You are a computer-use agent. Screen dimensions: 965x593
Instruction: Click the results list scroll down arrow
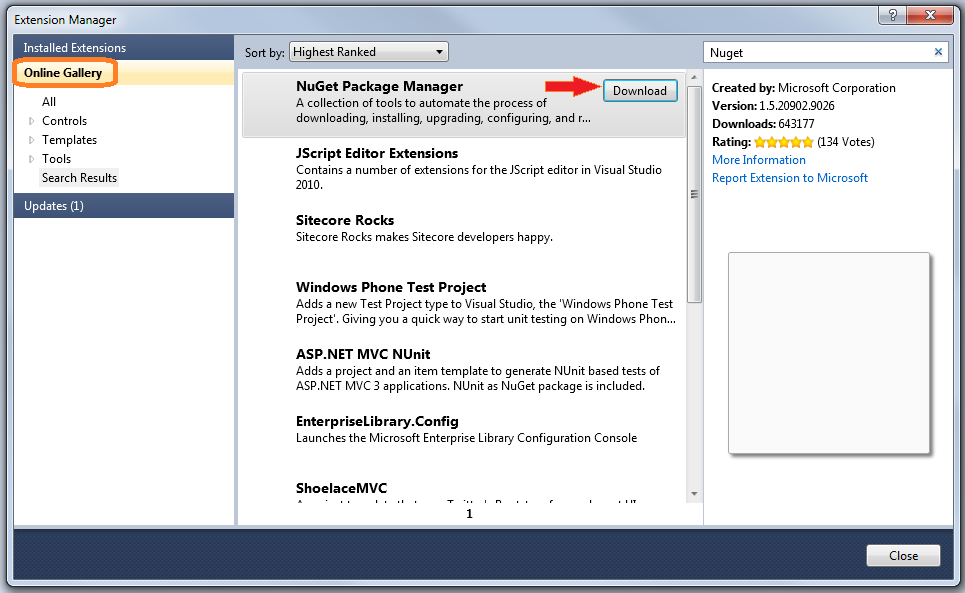(x=694, y=494)
